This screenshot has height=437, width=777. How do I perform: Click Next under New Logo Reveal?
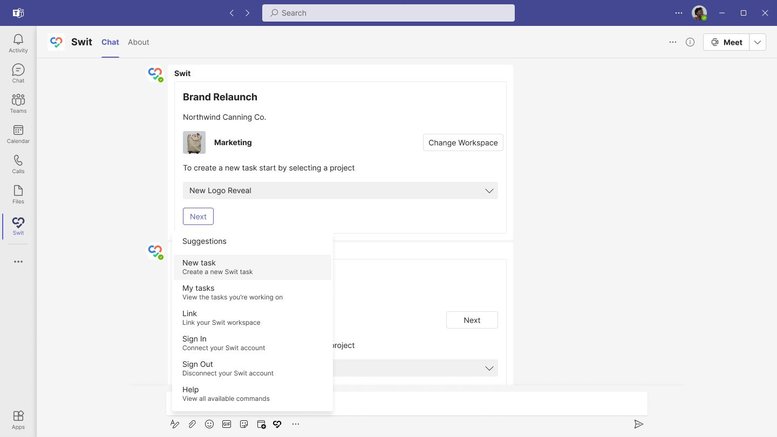pyautogui.click(x=198, y=217)
